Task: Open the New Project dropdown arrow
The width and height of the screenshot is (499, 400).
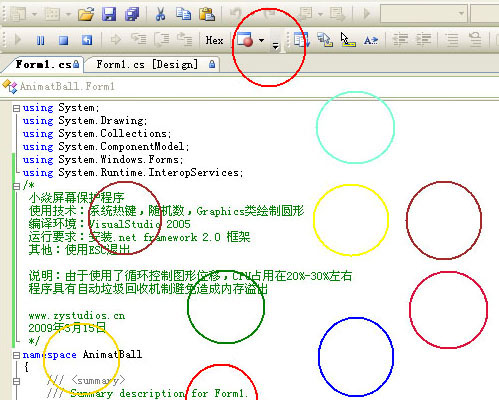Action: pos(35,14)
